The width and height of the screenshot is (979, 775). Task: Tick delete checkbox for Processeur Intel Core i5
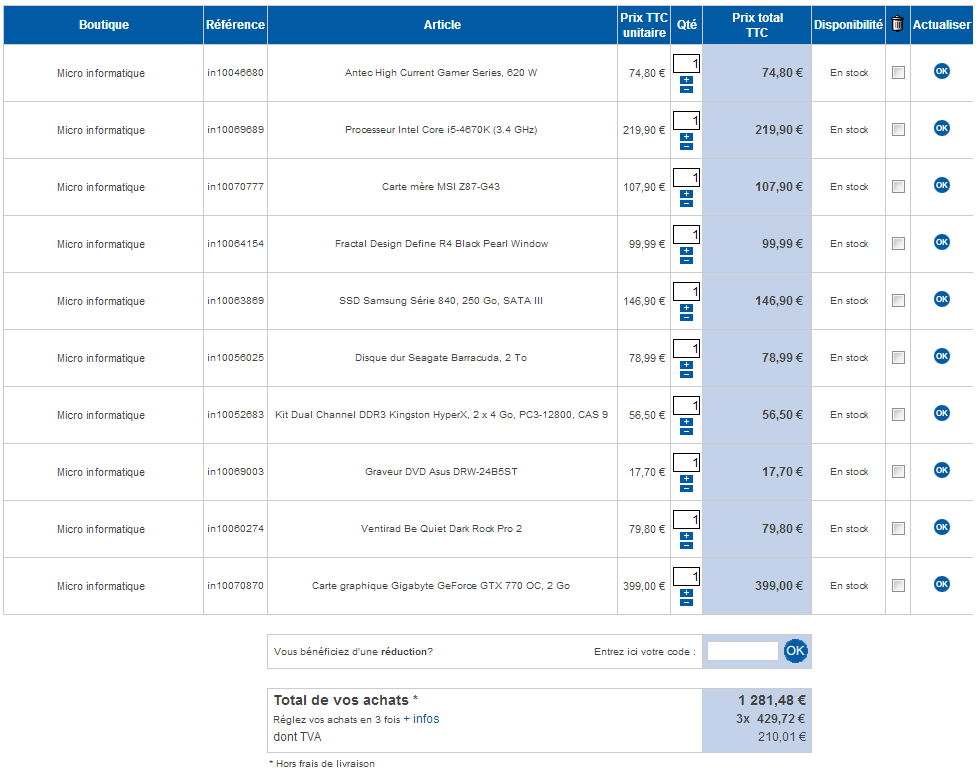[x=898, y=129]
